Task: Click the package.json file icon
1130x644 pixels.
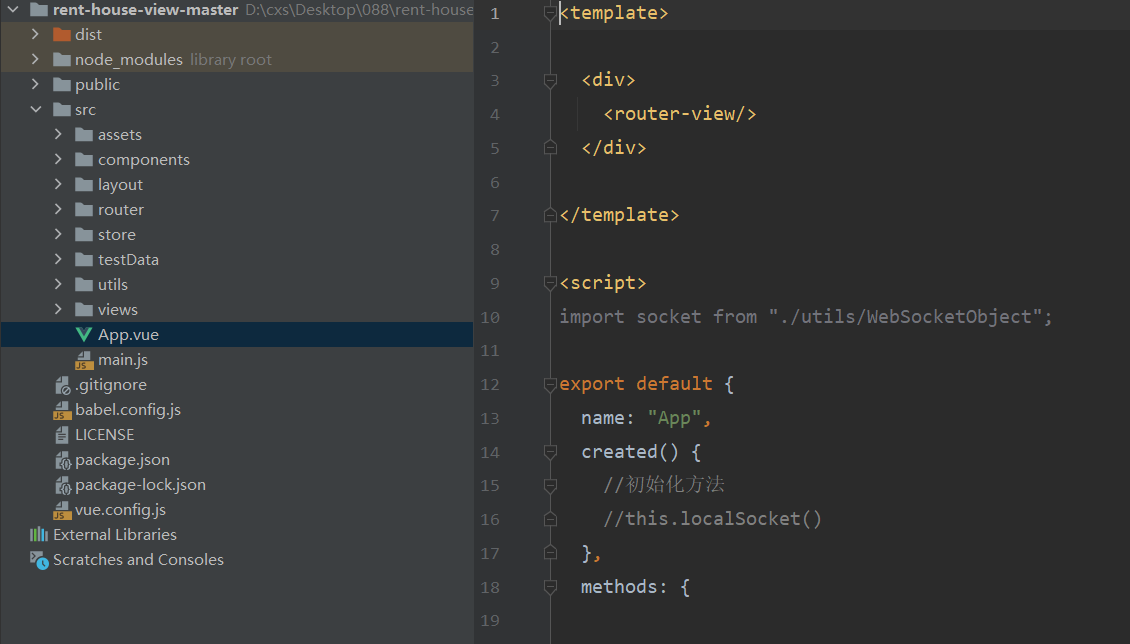Action: point(63,460)
